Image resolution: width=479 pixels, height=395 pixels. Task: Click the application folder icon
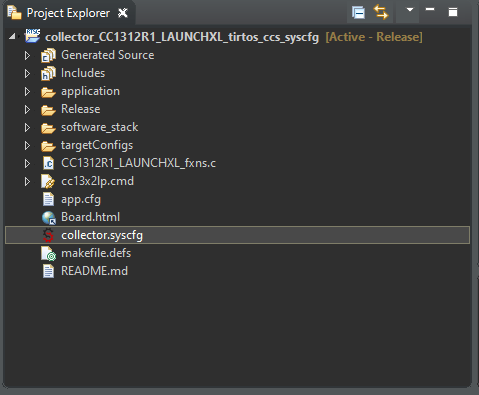[x=48, y=92]
